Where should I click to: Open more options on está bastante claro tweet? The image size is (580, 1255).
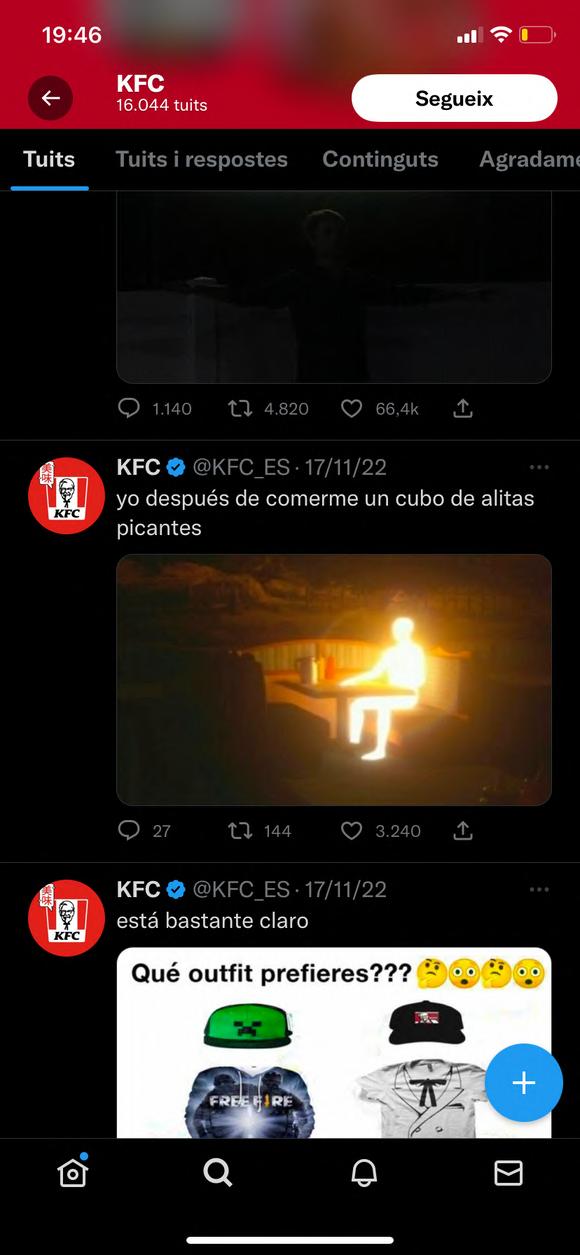[539, 889]
